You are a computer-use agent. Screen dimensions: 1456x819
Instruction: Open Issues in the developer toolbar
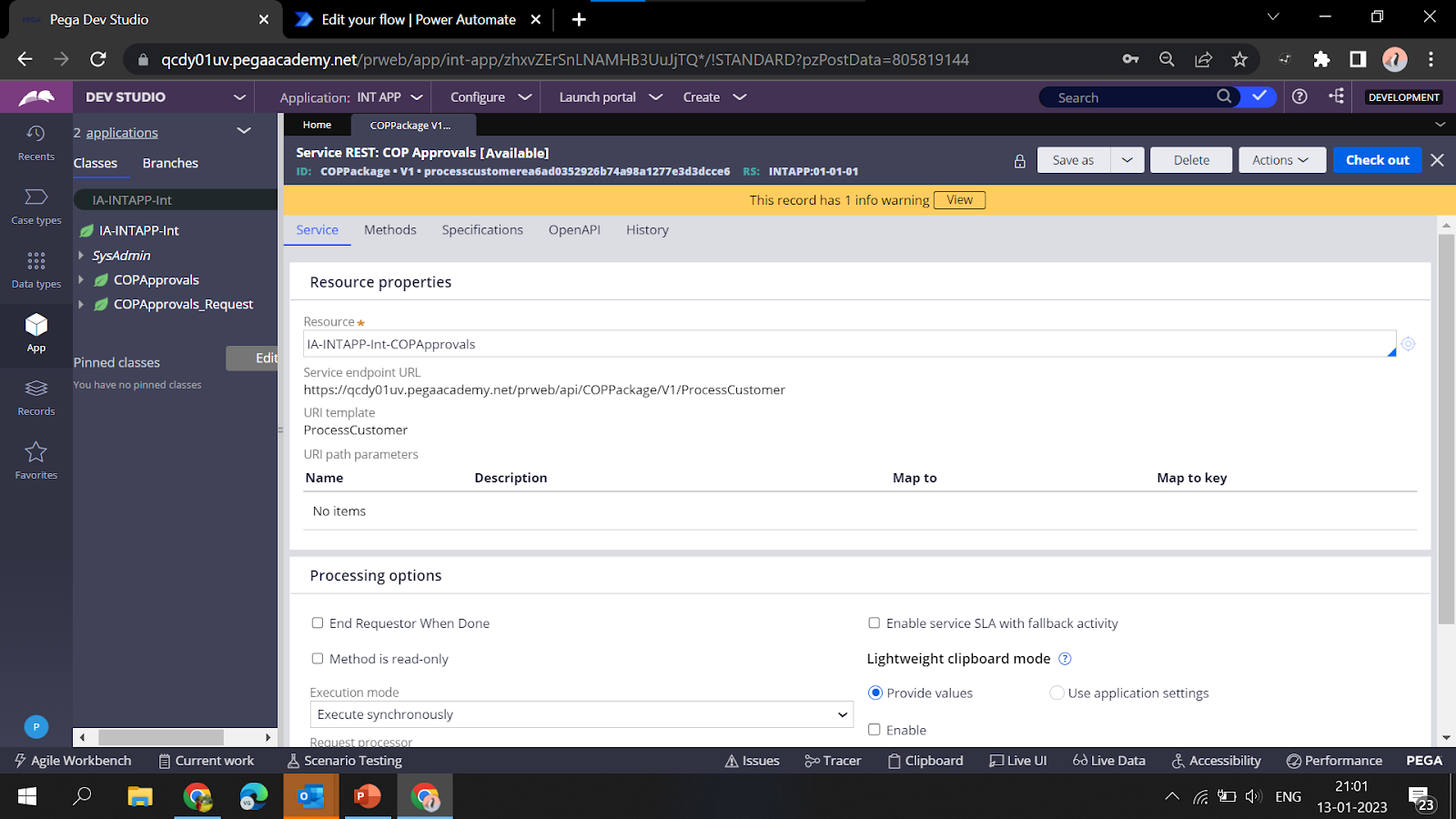[x=753, y=761]
